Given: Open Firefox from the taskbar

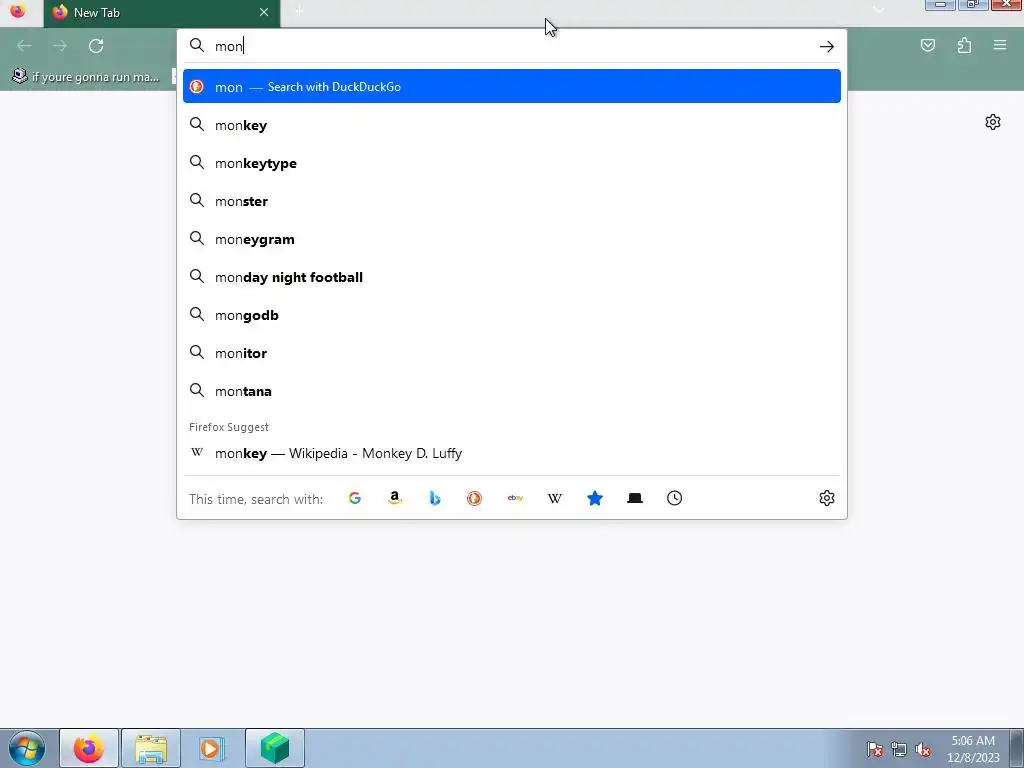Looking at the screenshot, I should pos(89,748).
